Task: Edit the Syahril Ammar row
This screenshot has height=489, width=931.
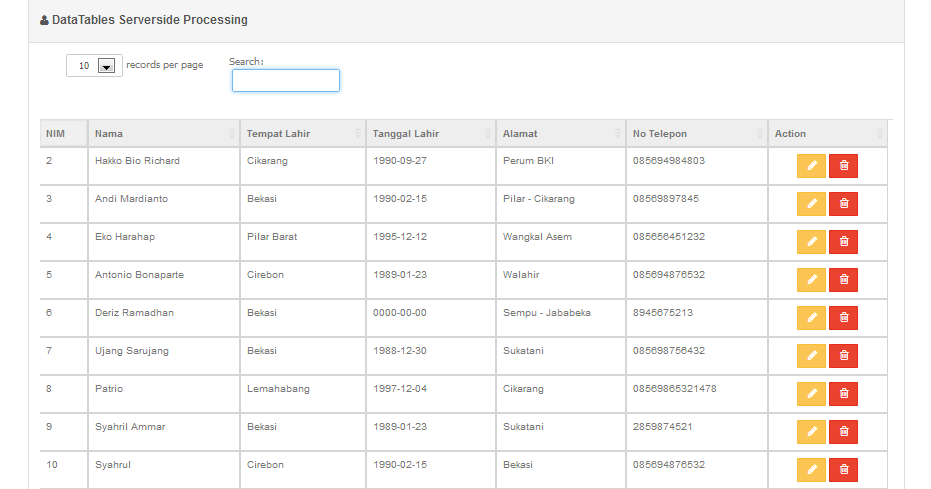Action: [811, 431]
